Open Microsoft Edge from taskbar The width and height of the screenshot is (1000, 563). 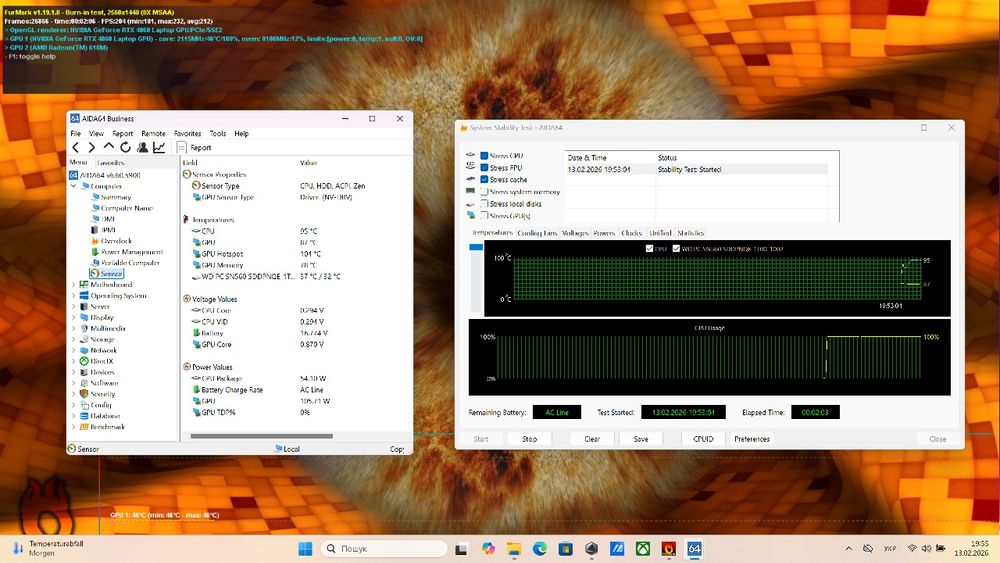540,548
